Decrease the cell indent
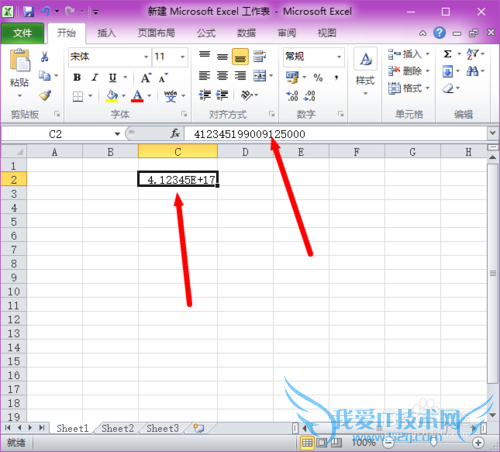Viewport: 500px width, 452px height. pyautogui.click(x=205, y=95)
